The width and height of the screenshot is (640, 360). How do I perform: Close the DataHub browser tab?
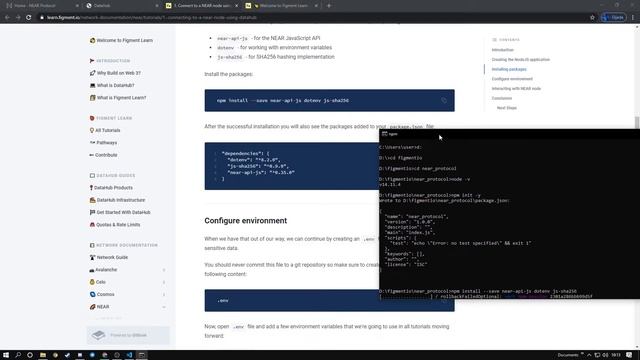click(x=157, y=6)
